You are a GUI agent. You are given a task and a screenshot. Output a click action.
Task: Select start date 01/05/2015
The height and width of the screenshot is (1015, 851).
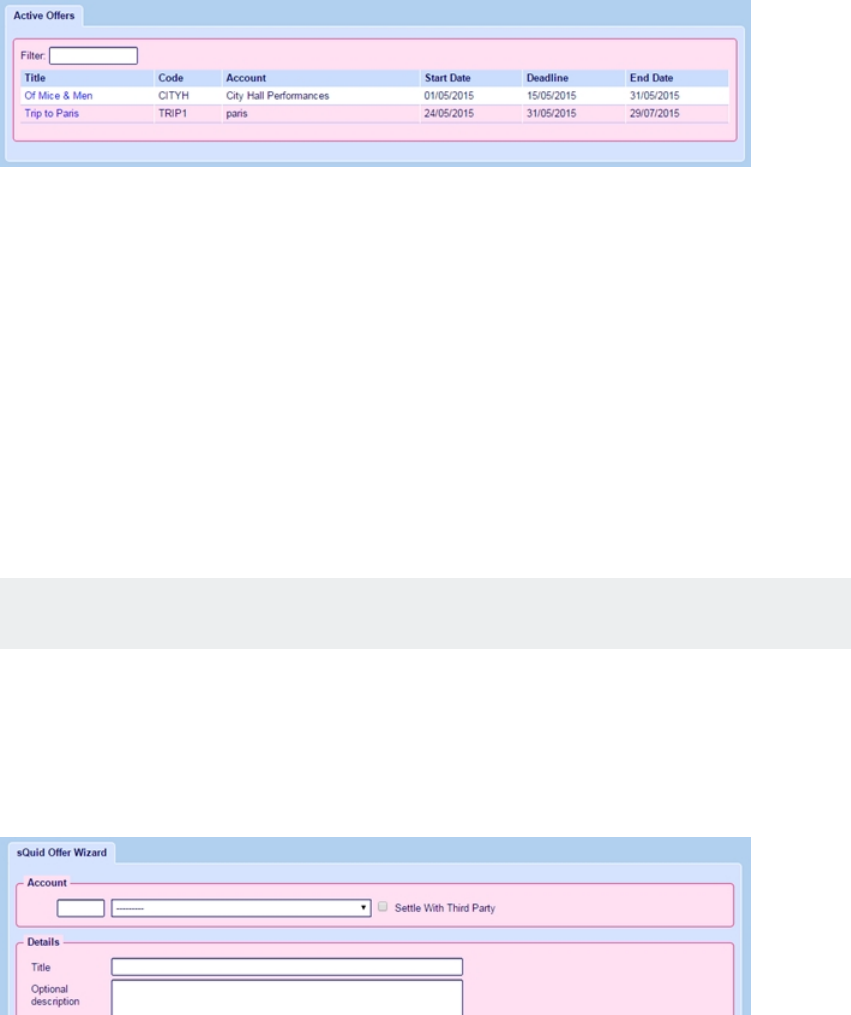(x=449, y=96)
